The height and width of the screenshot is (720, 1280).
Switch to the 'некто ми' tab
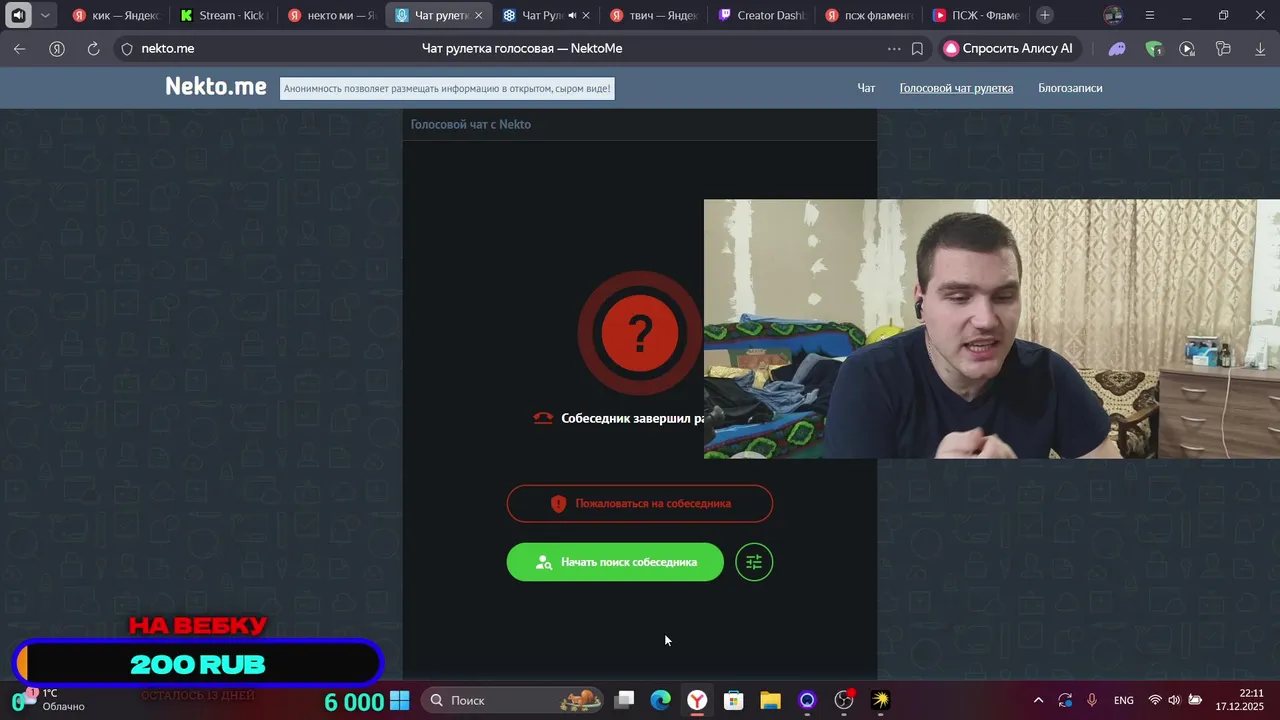tap(332, 15)
